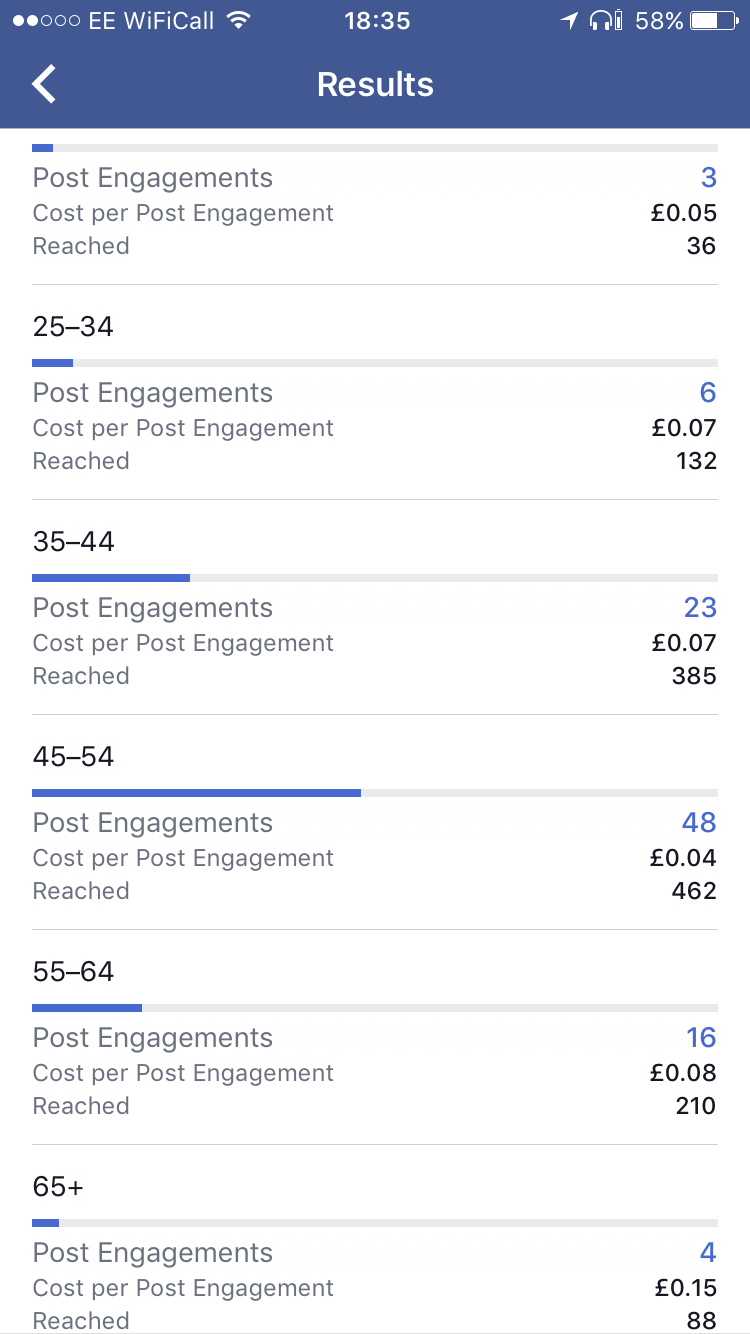This screenshot has height=1334, width=750.
Task: Tap the back arrow in header
Action: (45, 84)
